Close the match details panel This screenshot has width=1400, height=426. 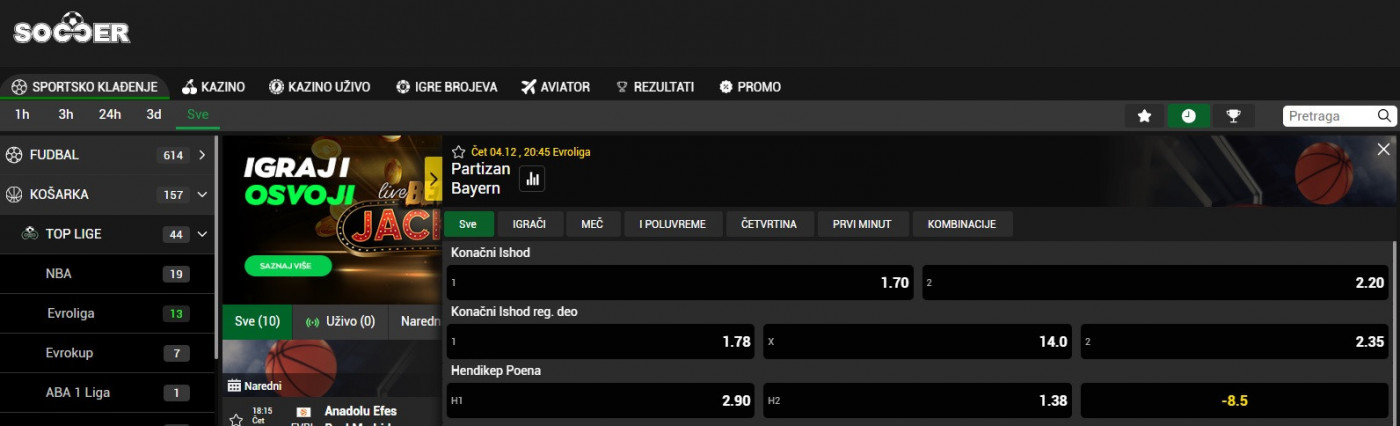pyautogui.click(x=1383, y=149)
